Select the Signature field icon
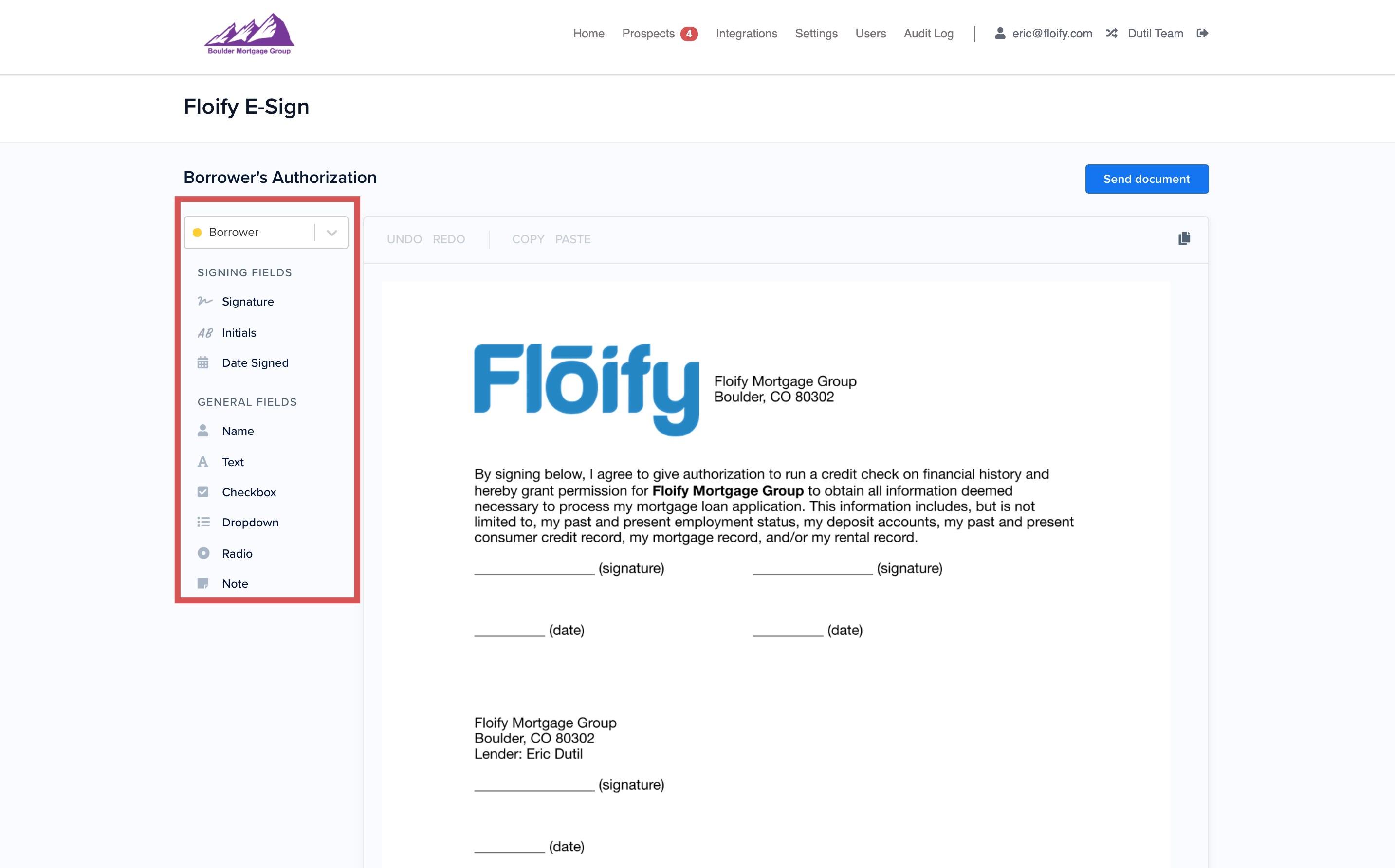Image resolution: width=1395 pixels, height=868 pixels. click(204, 301)
